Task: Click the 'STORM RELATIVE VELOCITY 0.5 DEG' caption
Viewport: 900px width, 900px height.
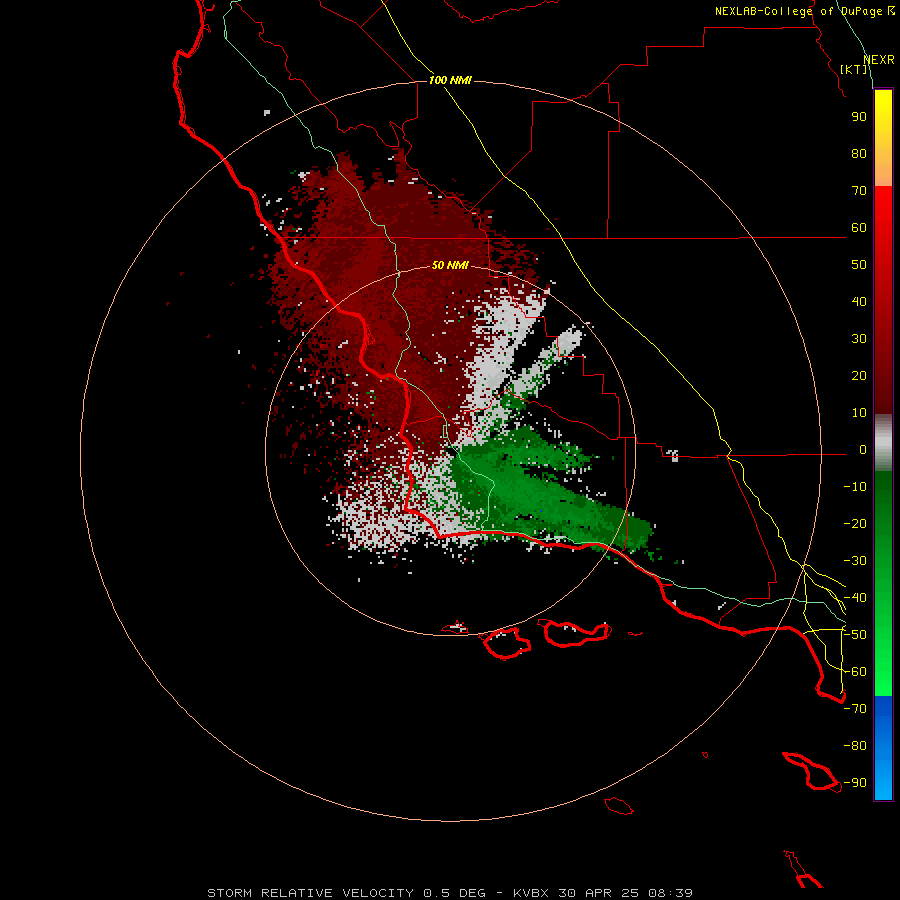Action: click(346, 893)
